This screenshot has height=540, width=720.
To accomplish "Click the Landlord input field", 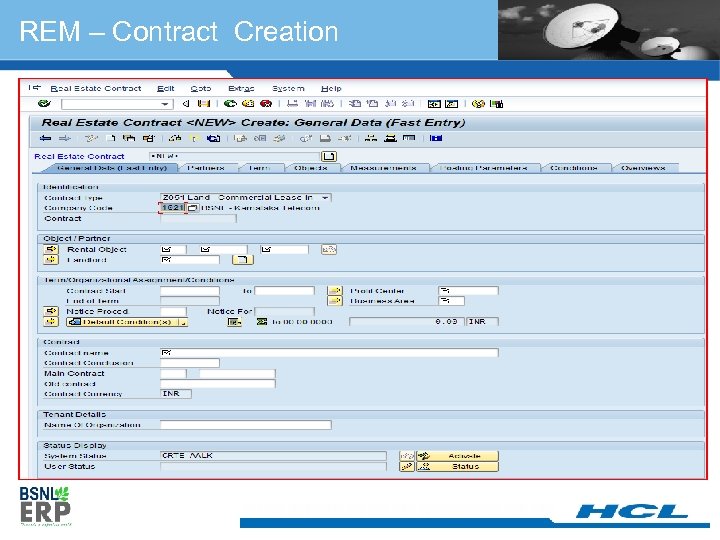I will [x=190, y=260].
